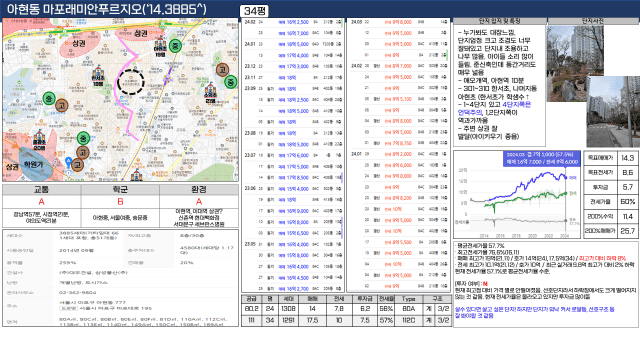
Task: Click the 아현동 마포래미안푸르지오 title
Action: (x=107, y=9)
